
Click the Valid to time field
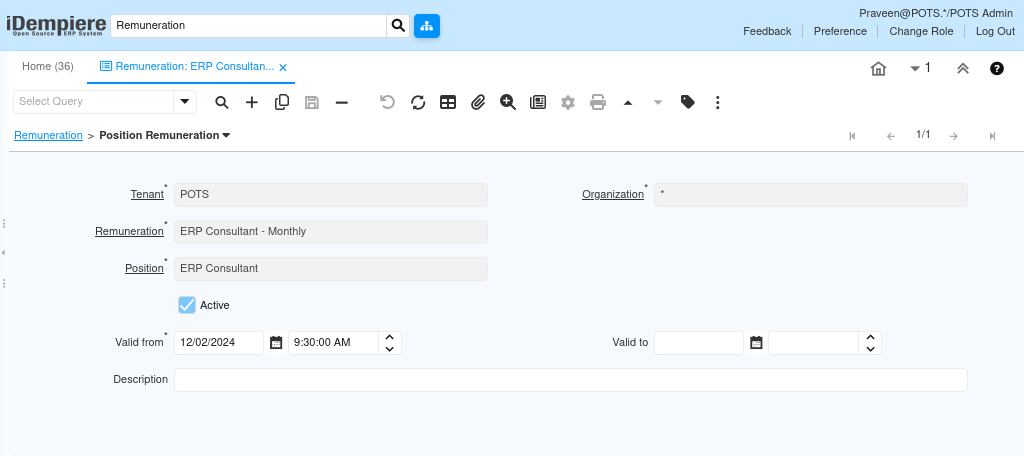[813, 342]
